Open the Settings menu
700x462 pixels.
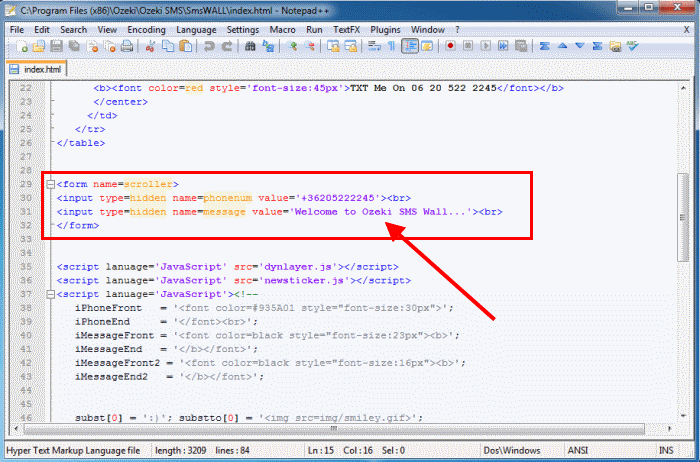point(243,30)
